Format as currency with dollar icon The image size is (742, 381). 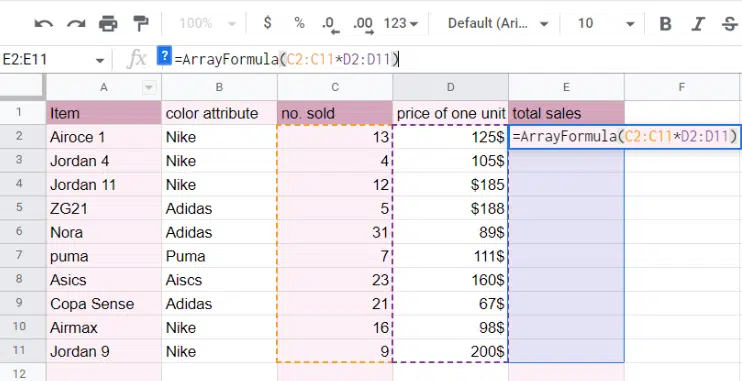pyautogui.click(x=267, y=23)
